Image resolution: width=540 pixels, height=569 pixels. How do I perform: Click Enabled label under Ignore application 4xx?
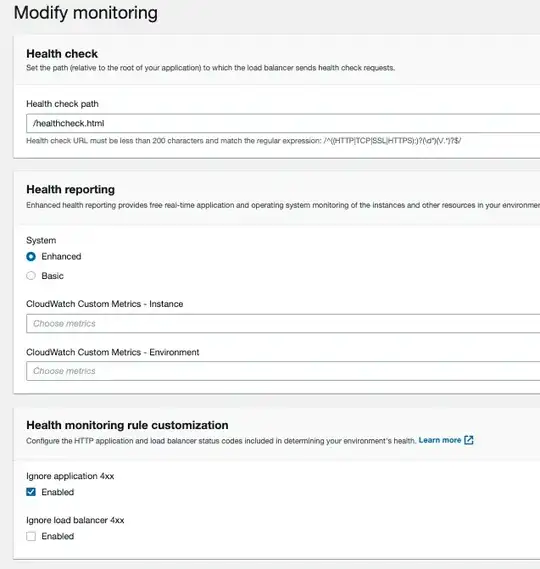click(58, 492)
